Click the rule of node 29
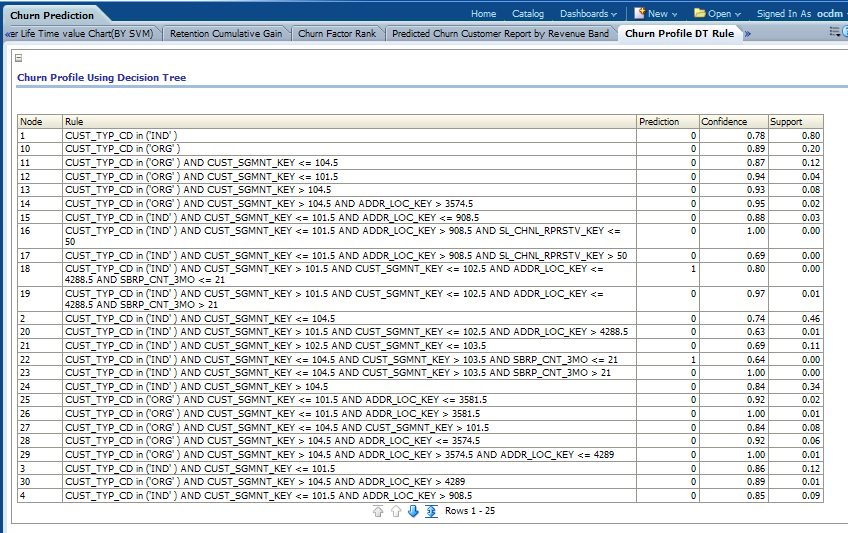Viewport: 848px width, 533px height. pyautogui.click(x=349, y=455)
